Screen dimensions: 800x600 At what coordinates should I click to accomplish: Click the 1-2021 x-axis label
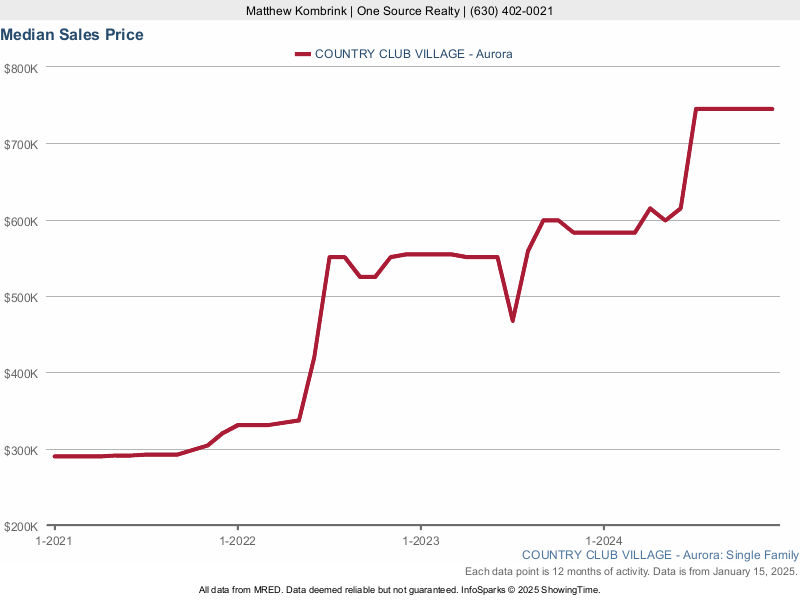click(54, 540)
